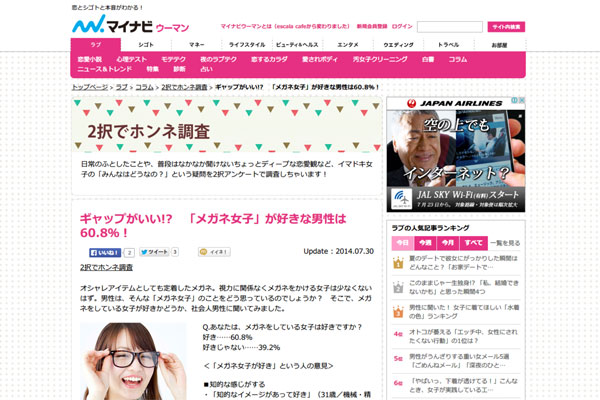
Task: Click コラム breadcrumb link
Action: point(144,87)
